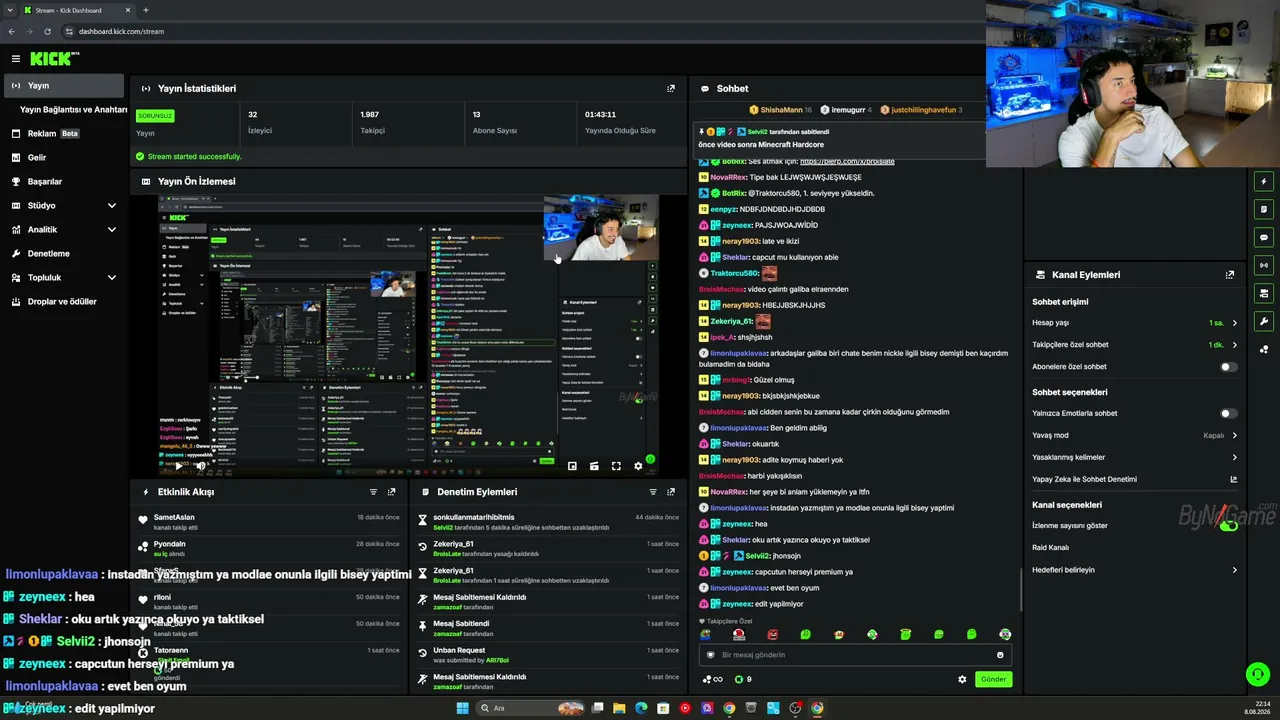Open Takipçilere özel sohbet duration chevron
Image resolution: width=1280 pixels, height=720 pixels.
click(x=1234, y=345)
